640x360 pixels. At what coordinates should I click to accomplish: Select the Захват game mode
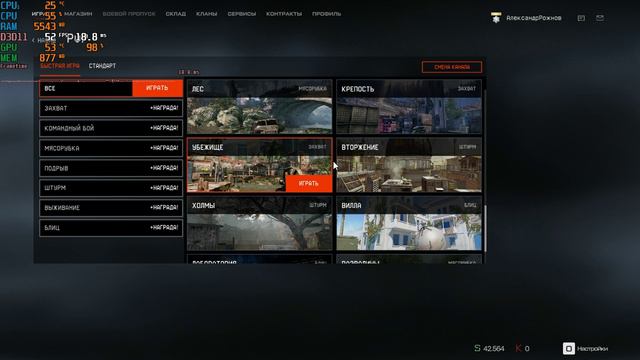pyautogui.click(x=111, y=108)
